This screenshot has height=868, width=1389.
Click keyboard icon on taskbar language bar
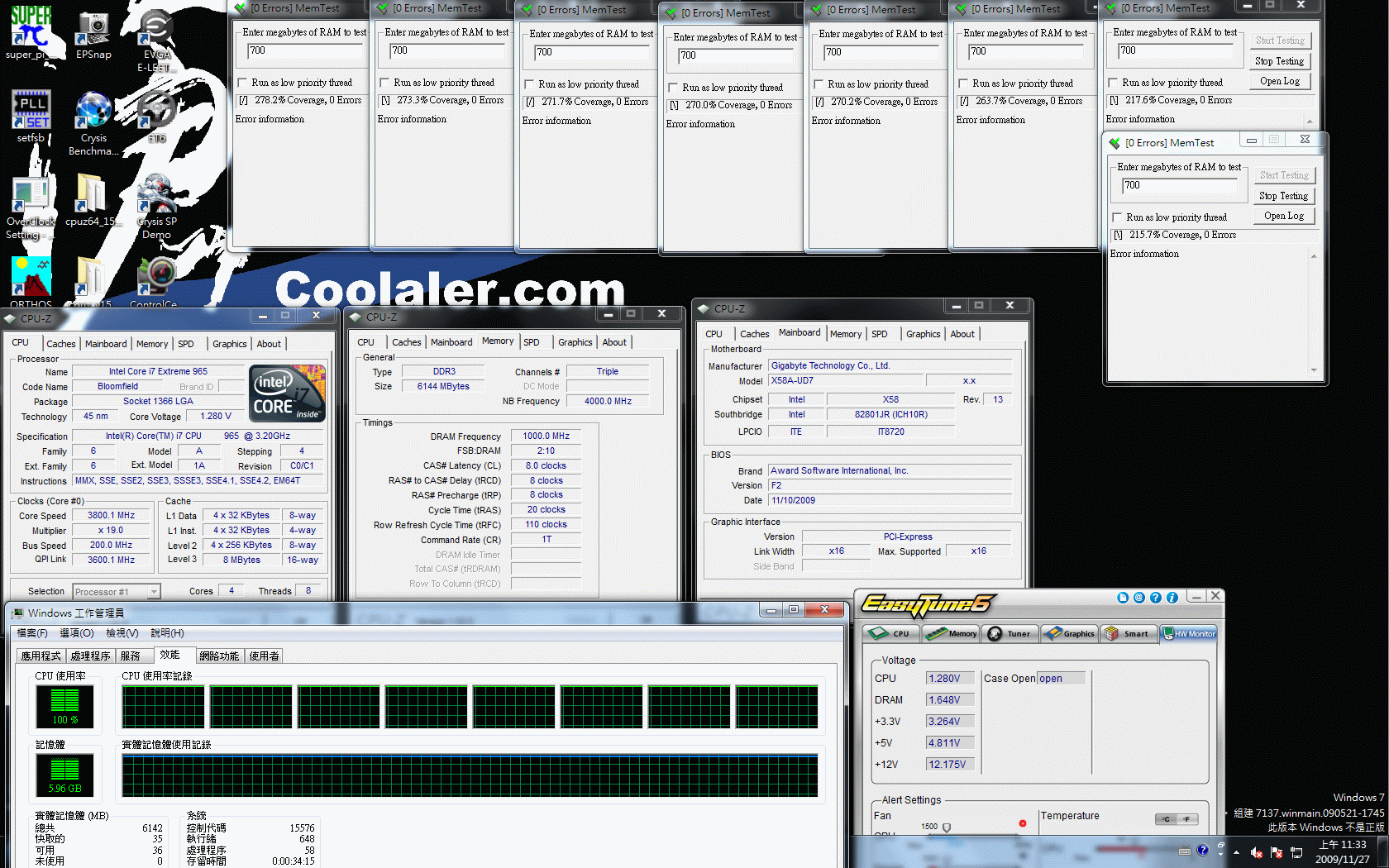[1185, 851]
